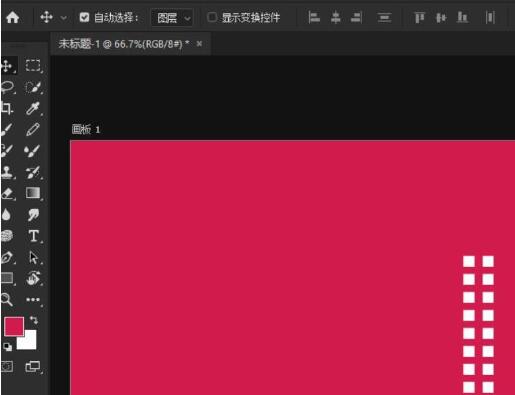Click the align vertical centers icon

[x=441, y=17]
